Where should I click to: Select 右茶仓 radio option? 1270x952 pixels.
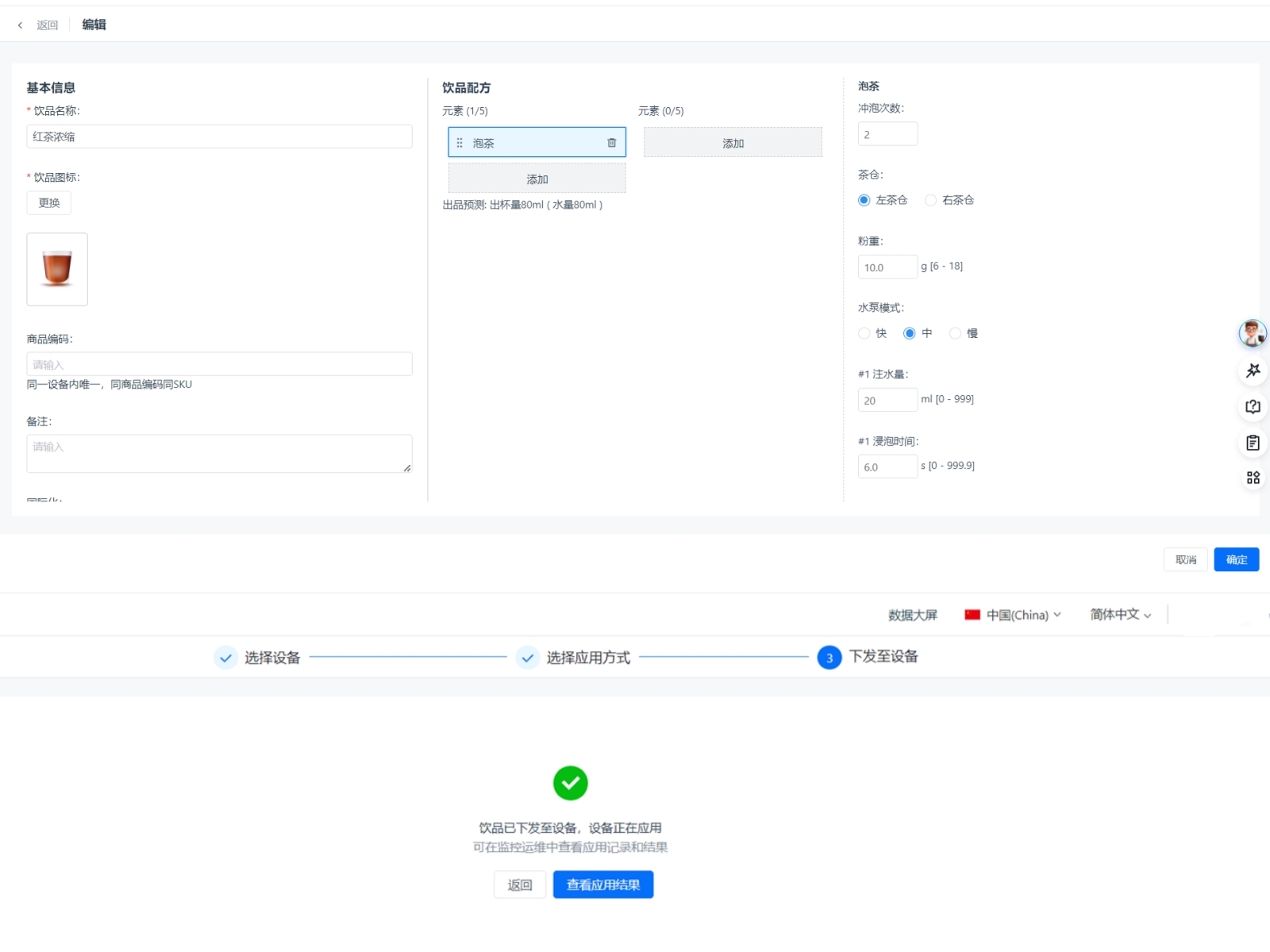click(x=930, y=200)
